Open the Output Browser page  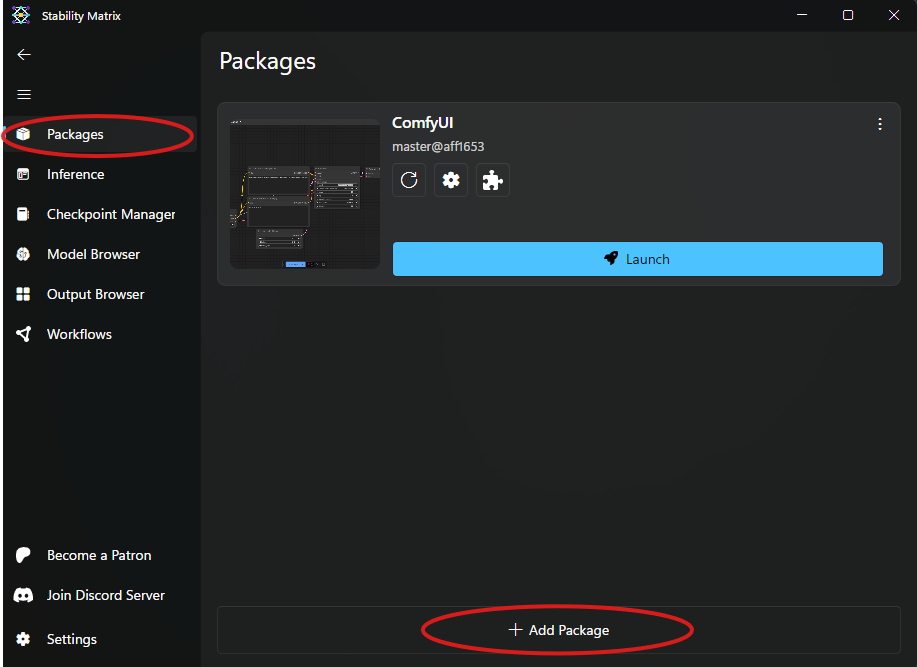(x=101, y=294)
